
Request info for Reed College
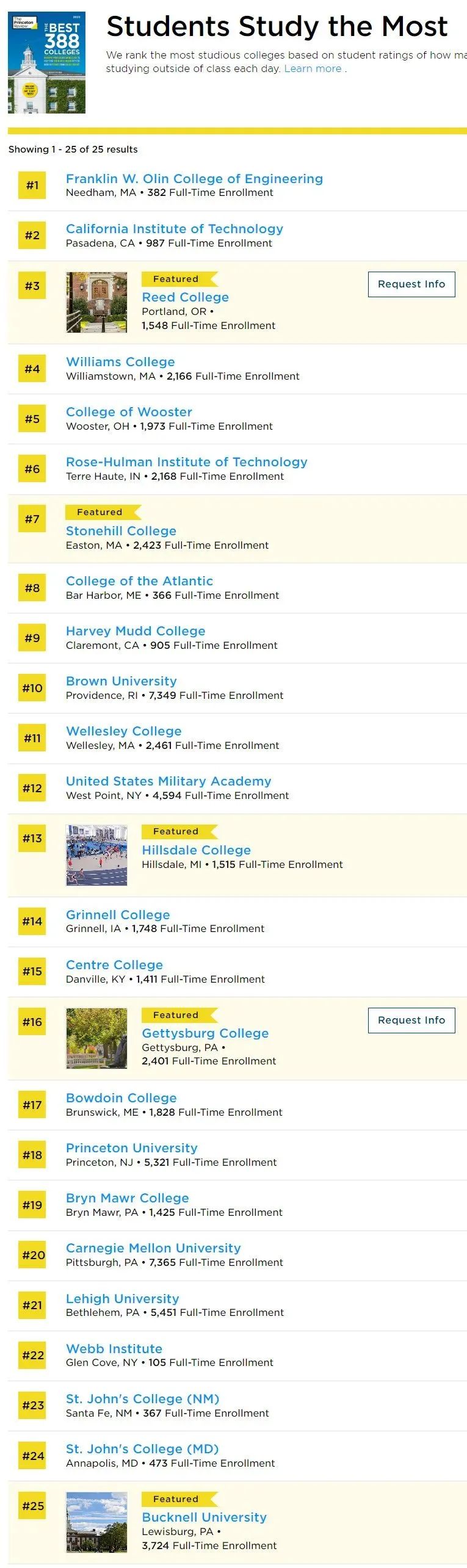[x=411, y=284]
